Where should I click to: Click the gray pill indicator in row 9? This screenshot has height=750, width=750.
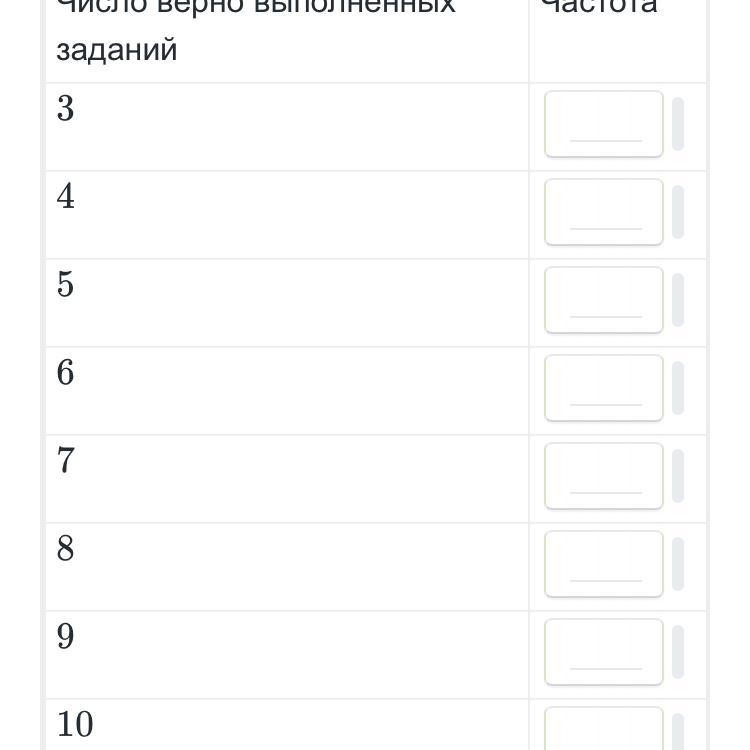click(678, 652)
